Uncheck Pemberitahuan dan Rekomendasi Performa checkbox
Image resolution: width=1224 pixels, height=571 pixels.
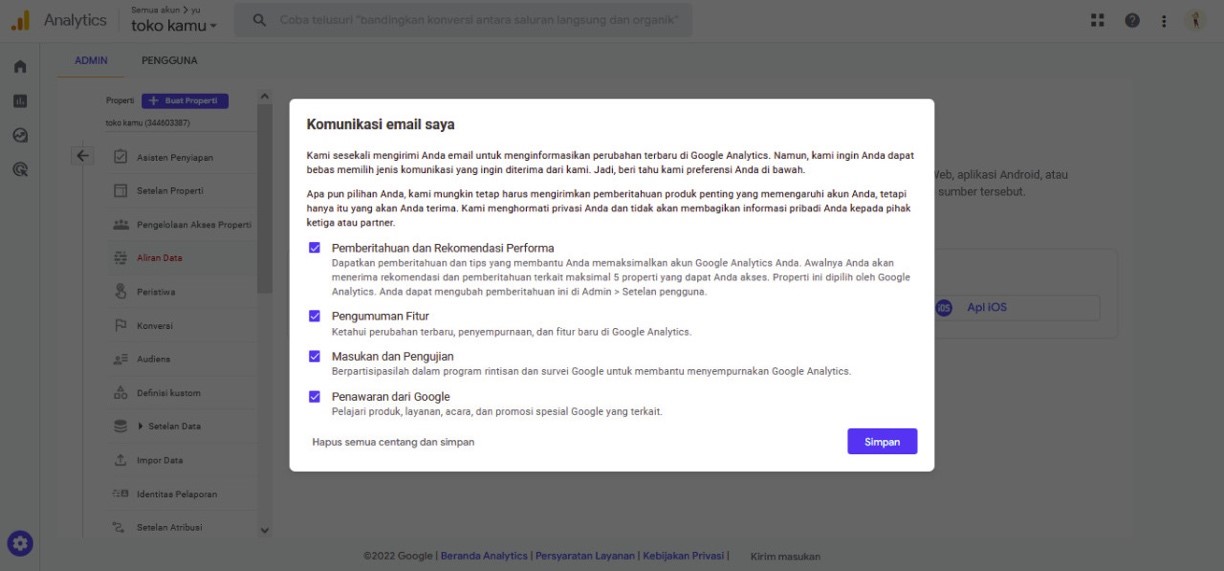click(315, 247)
